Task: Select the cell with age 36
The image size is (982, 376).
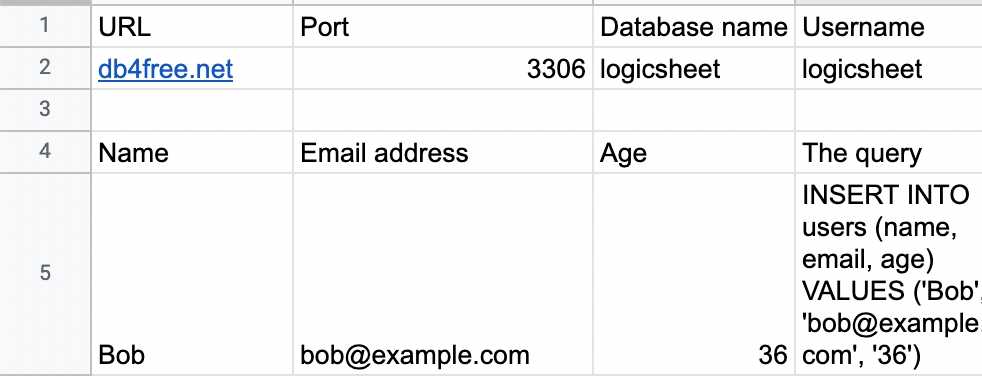Action: [694, 273]
